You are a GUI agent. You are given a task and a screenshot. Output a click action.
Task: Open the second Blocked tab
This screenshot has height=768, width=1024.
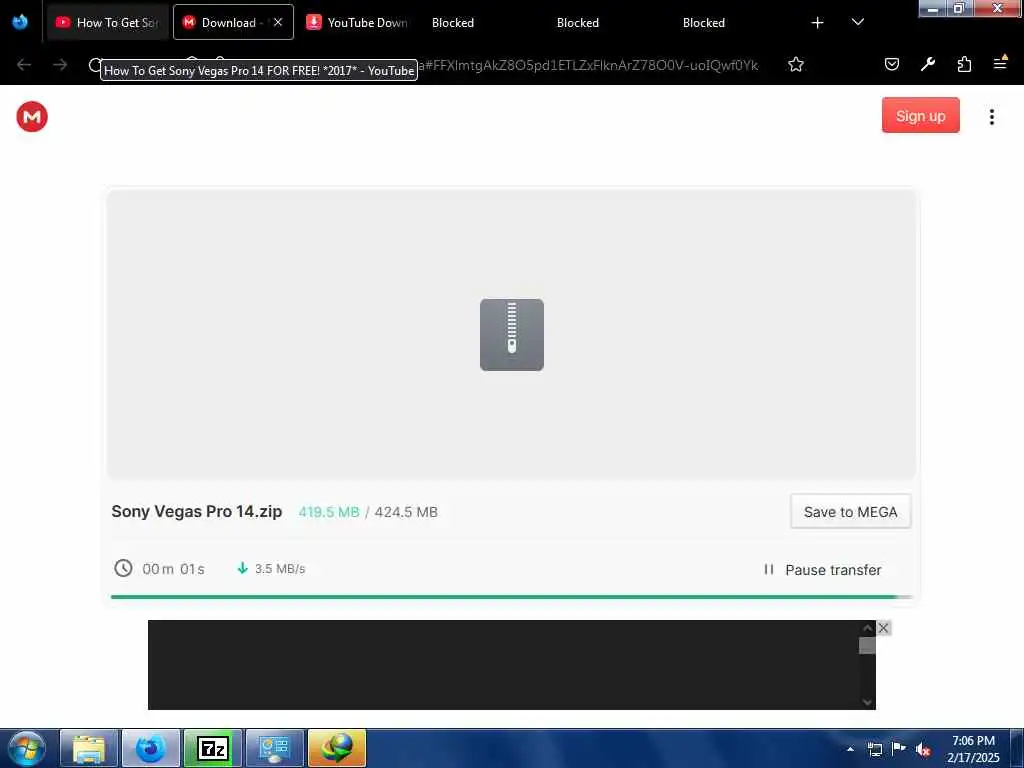(x=578, y=23)
